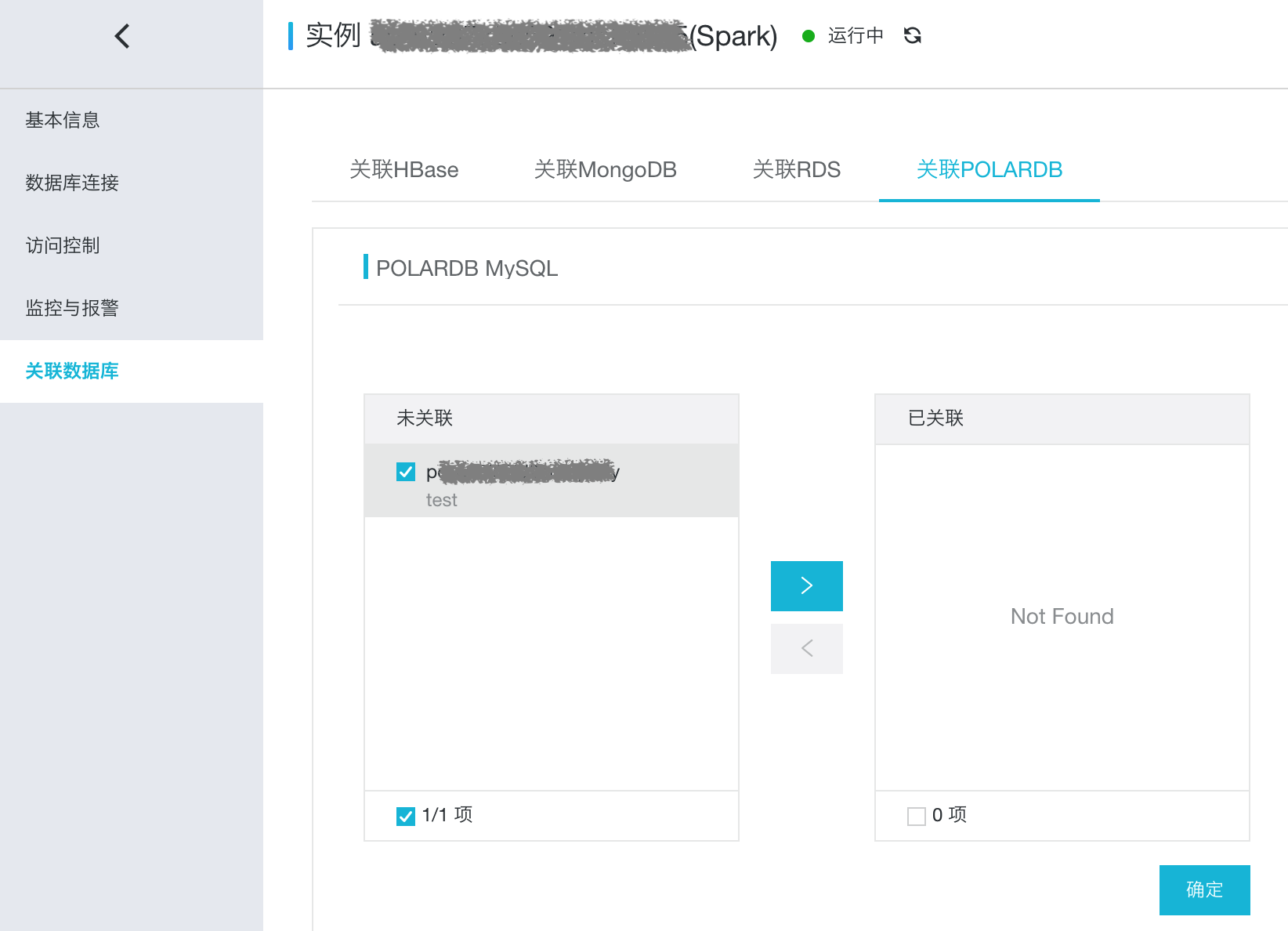Uncheck the test instance checkbox
Image resolution: width=1288 pixels, height=931 pixels.
(406, 472)
